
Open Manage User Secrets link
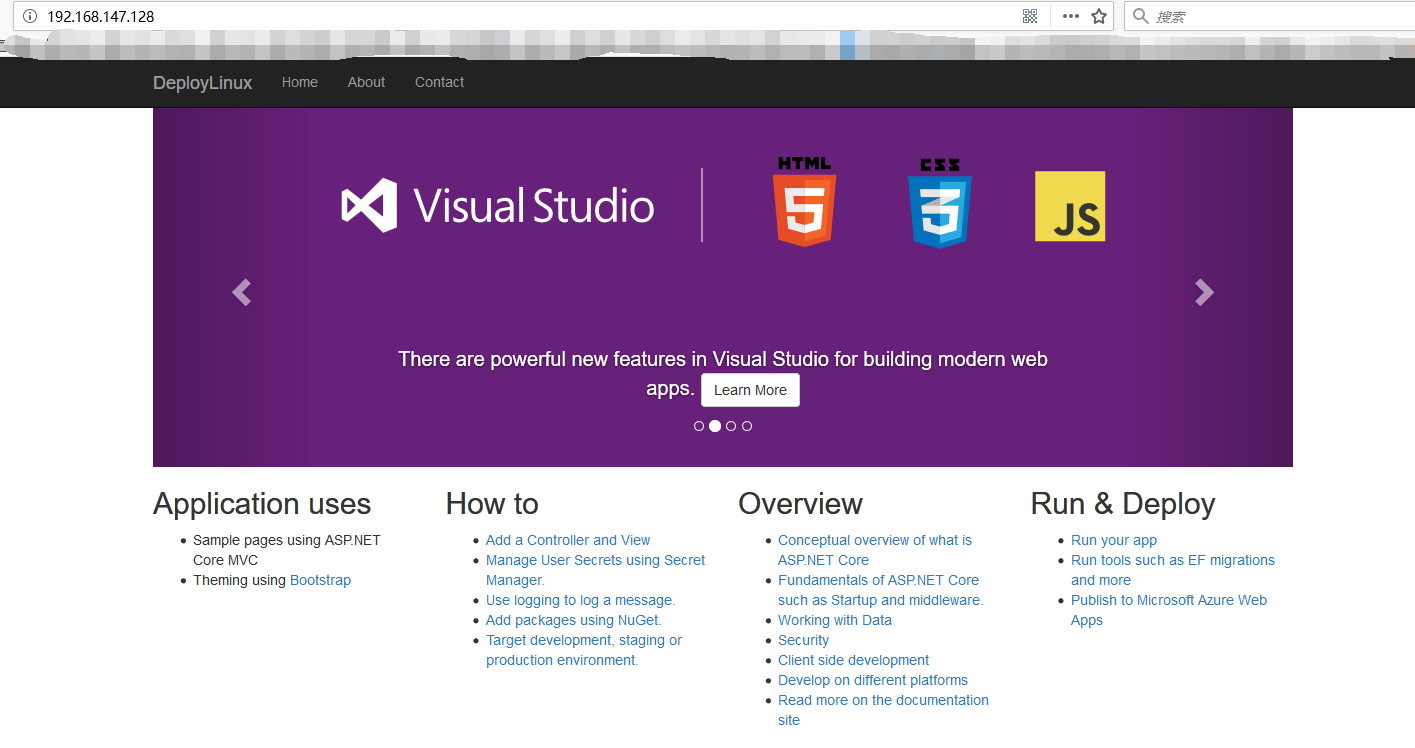(x=596, y=570)
